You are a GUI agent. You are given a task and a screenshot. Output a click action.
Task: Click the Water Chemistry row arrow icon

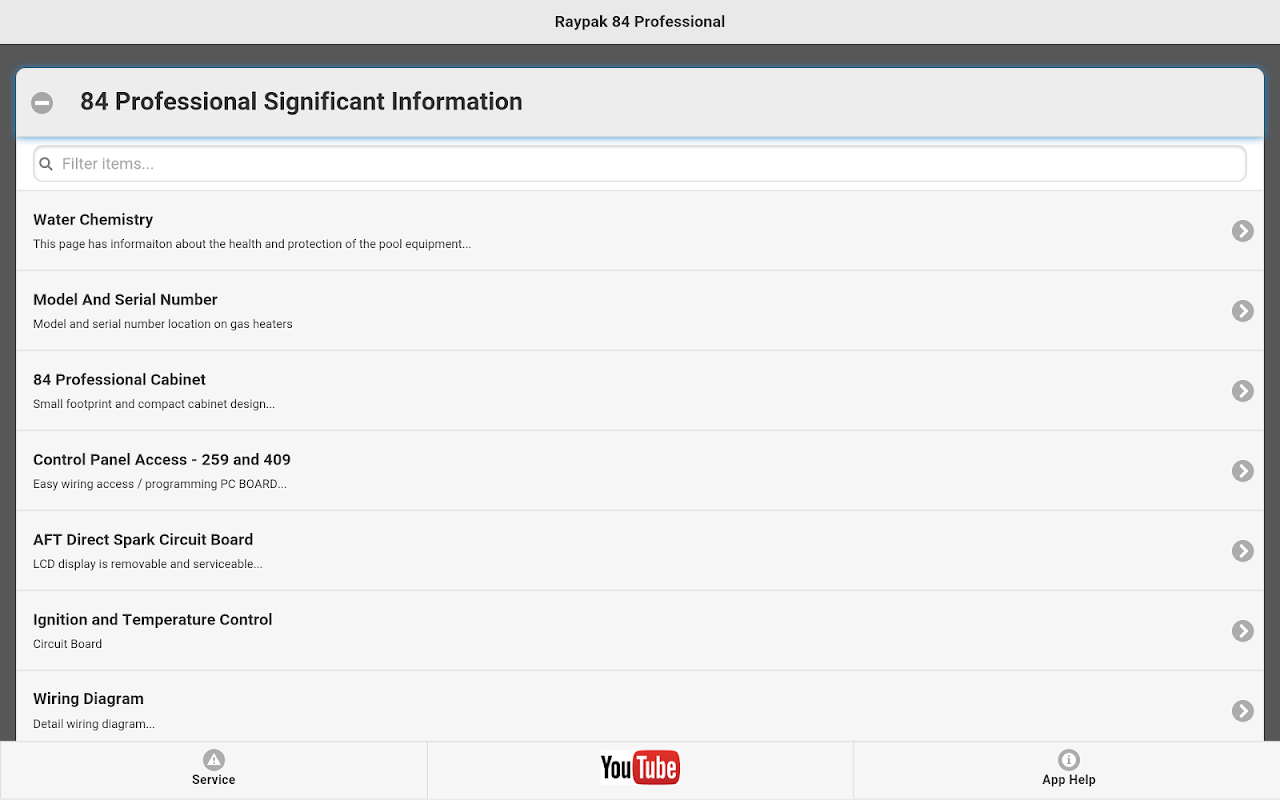[x=1243, y=231]
